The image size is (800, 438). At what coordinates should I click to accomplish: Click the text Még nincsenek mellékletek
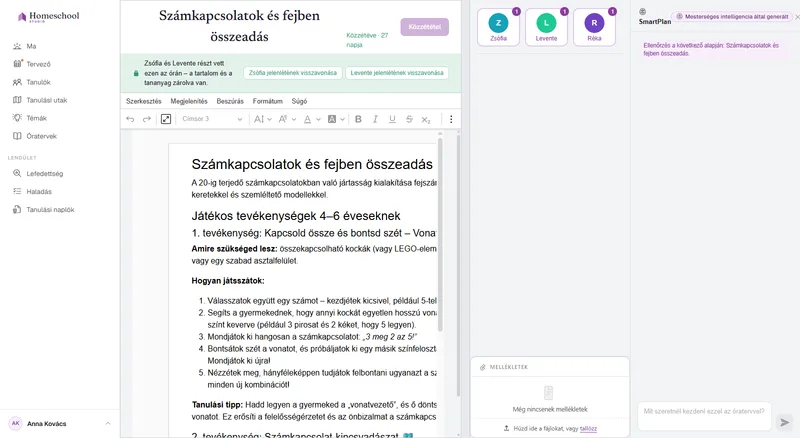(x=550, y=409)
